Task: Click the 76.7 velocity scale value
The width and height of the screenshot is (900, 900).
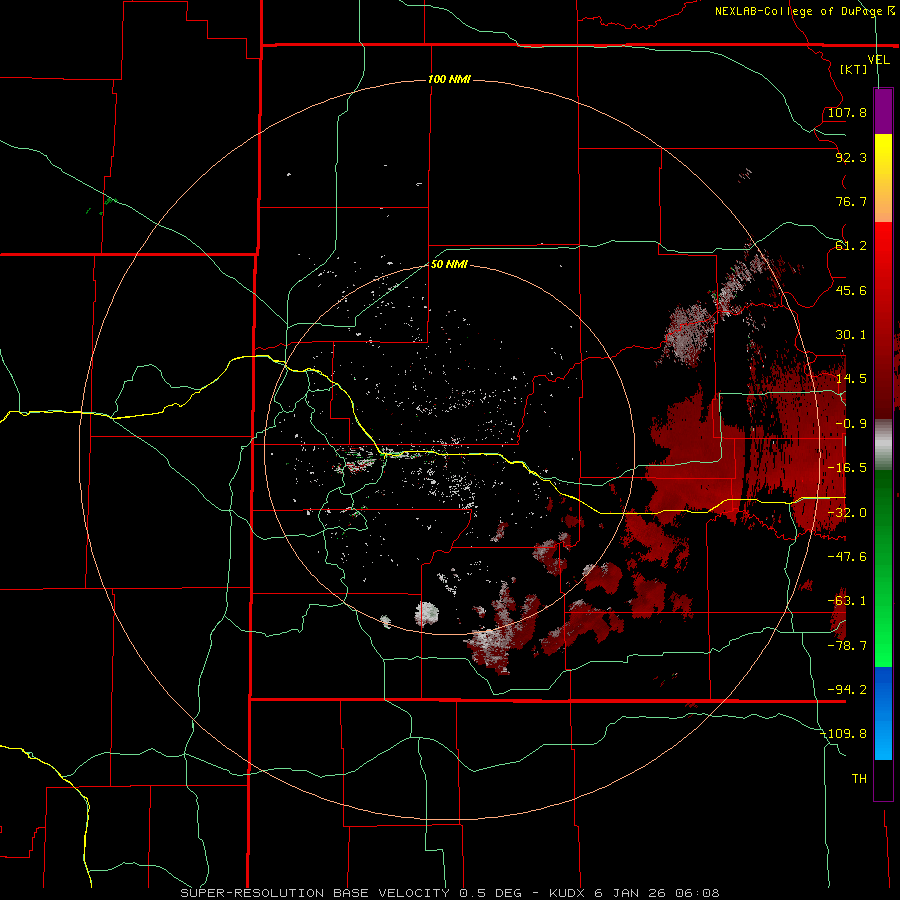Action: (x=851, y=201)
